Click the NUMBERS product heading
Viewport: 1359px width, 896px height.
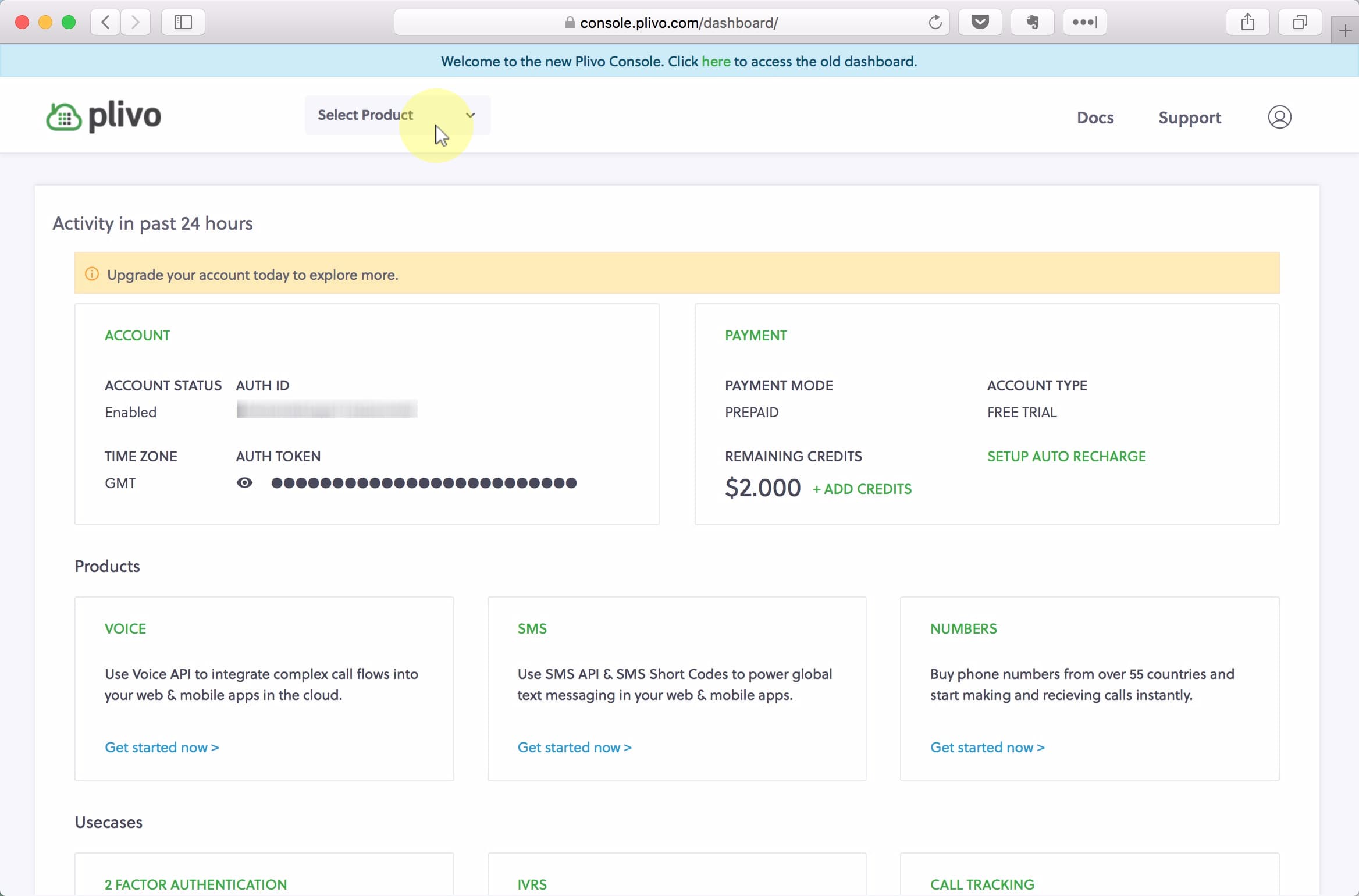pyautogui.click(x=963, y=628)
